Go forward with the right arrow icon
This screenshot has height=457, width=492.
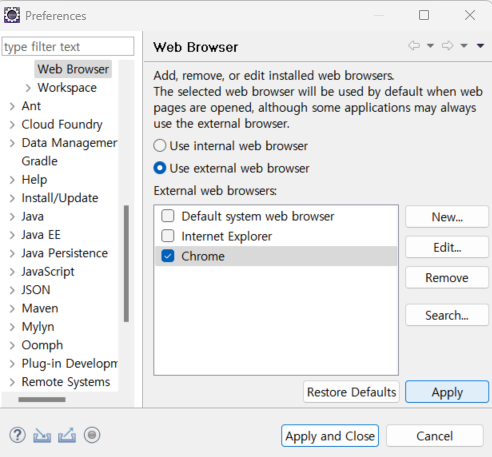click(447, 45)
